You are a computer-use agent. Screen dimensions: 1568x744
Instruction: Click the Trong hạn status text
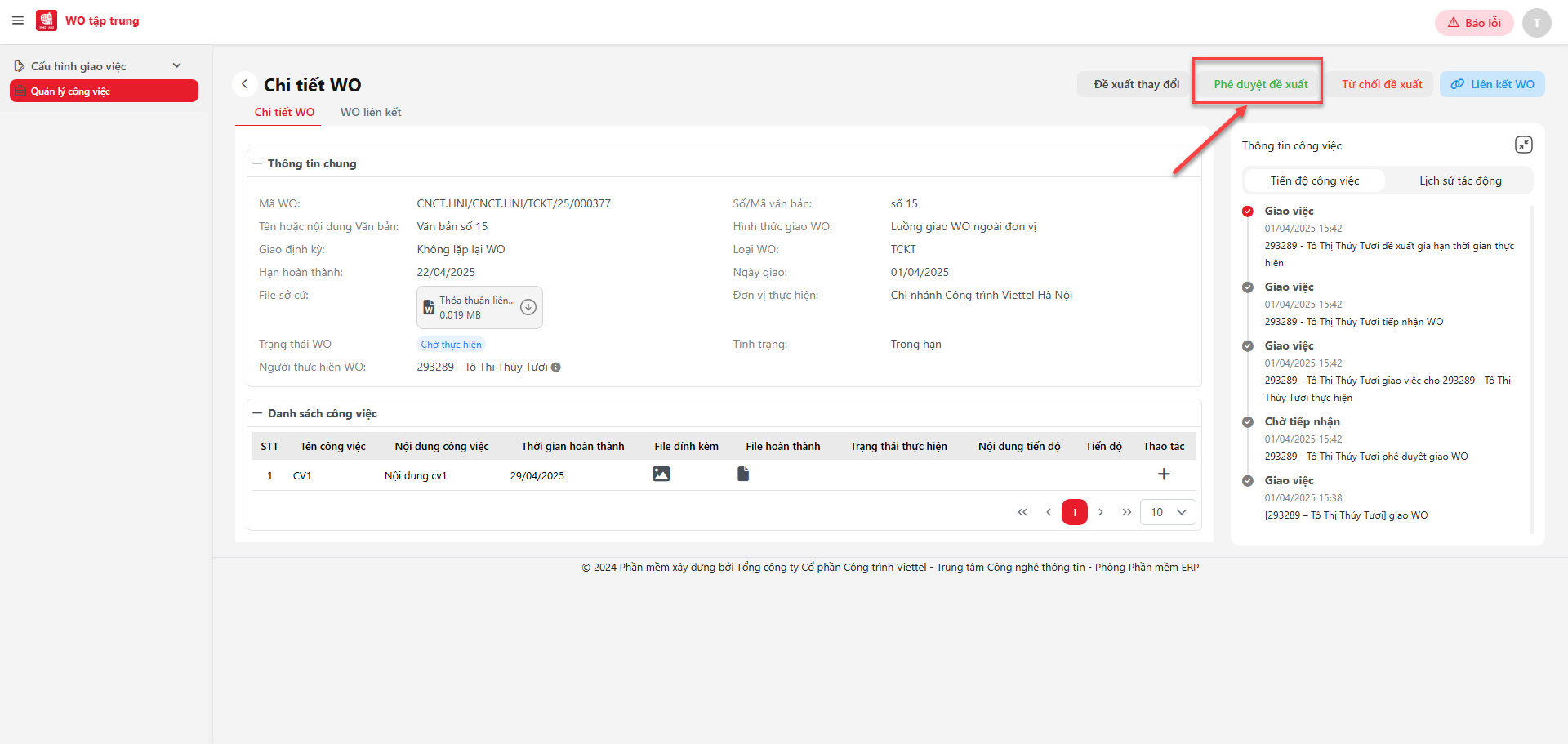[916, 344]
